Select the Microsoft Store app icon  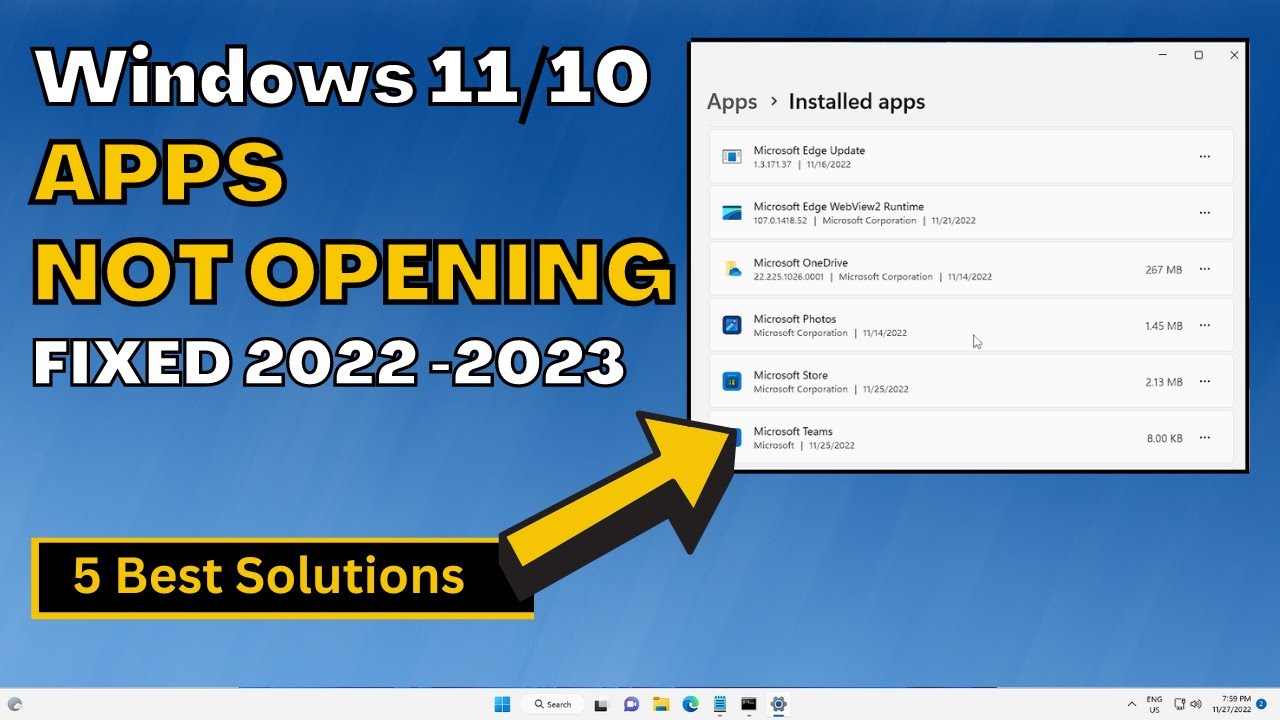click(x=732, y=381)
